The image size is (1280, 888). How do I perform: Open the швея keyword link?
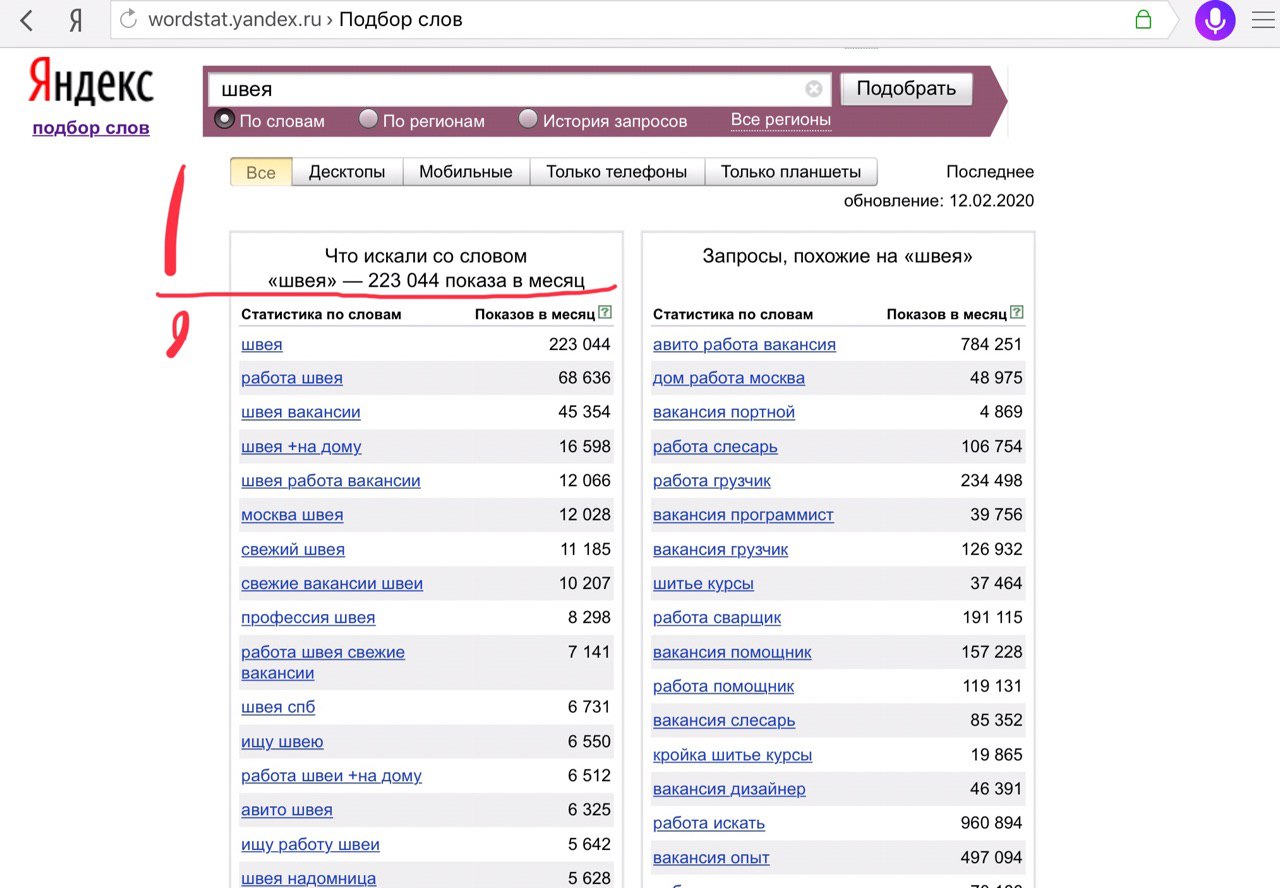pyautogui.click(x=262, y=345)
